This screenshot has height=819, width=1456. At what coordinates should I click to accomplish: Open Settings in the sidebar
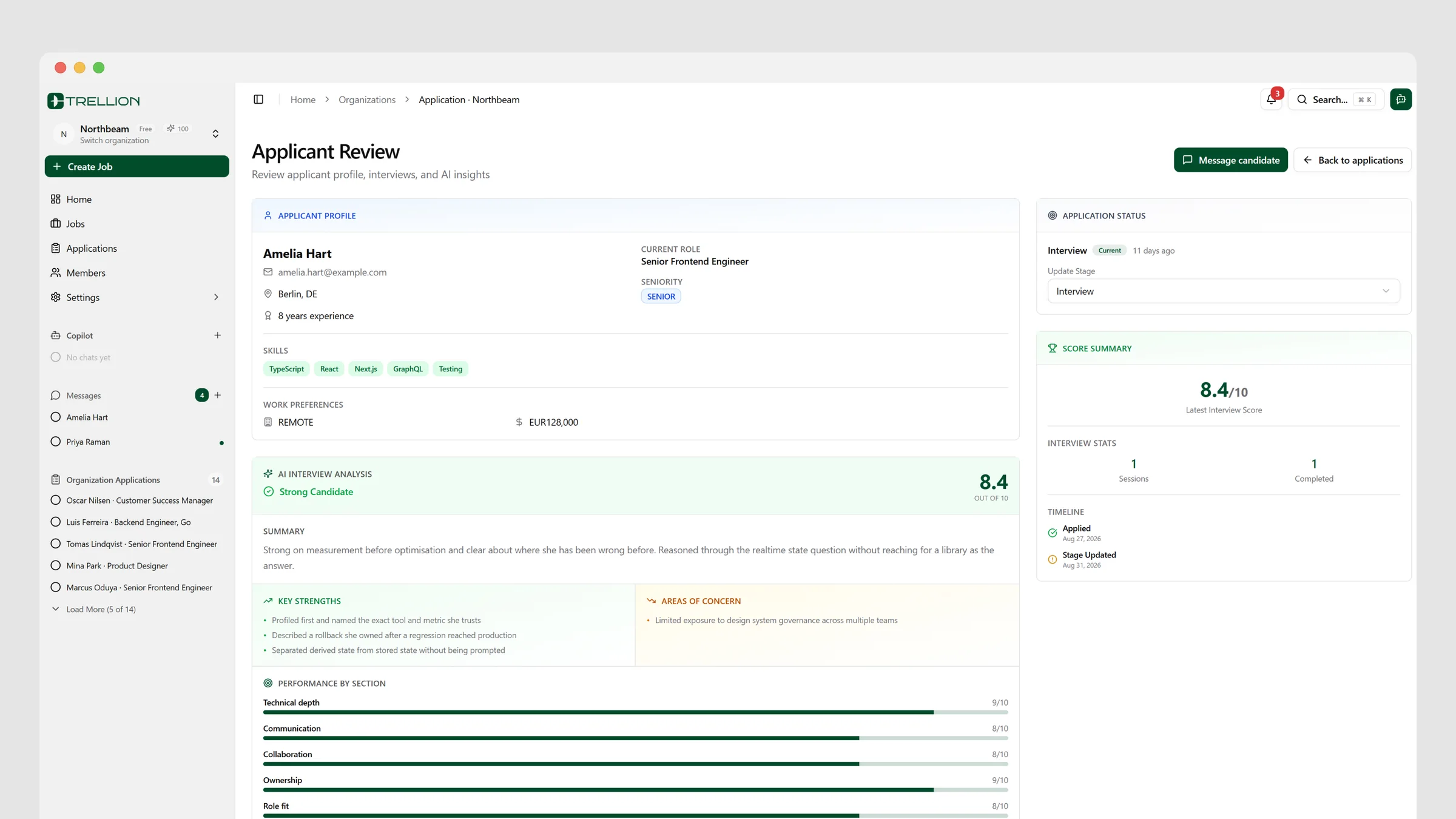click(x=137, y=297)
